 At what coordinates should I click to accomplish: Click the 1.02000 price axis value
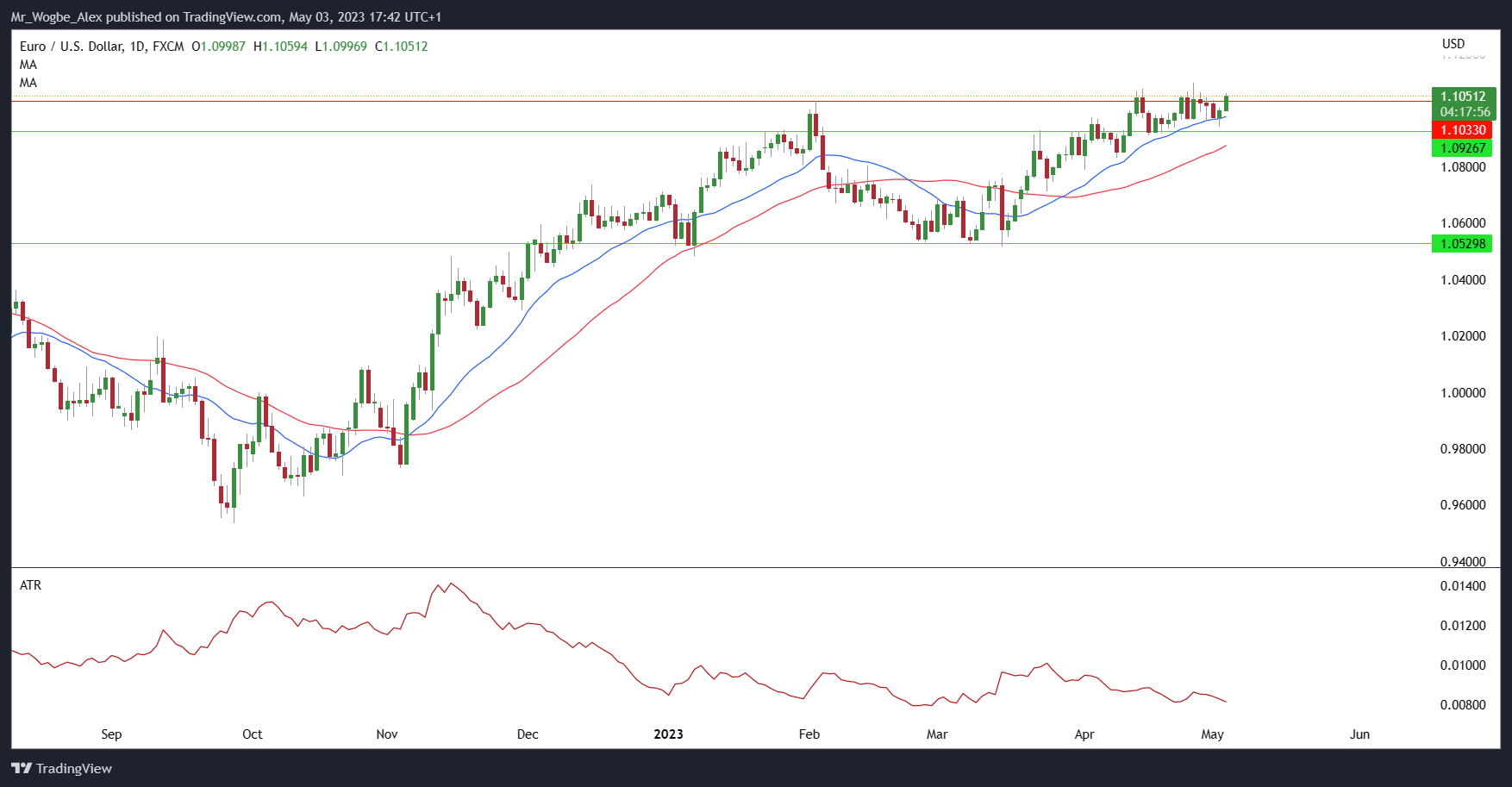click(1463, 336)
